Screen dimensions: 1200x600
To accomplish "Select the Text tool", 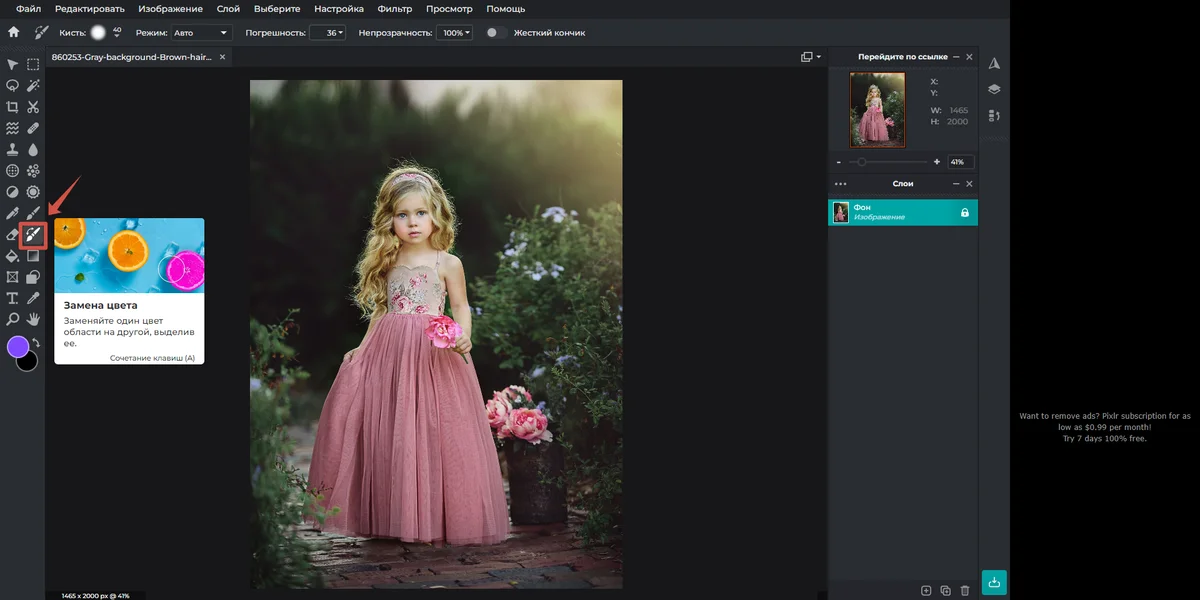I will tap(12, 298).
